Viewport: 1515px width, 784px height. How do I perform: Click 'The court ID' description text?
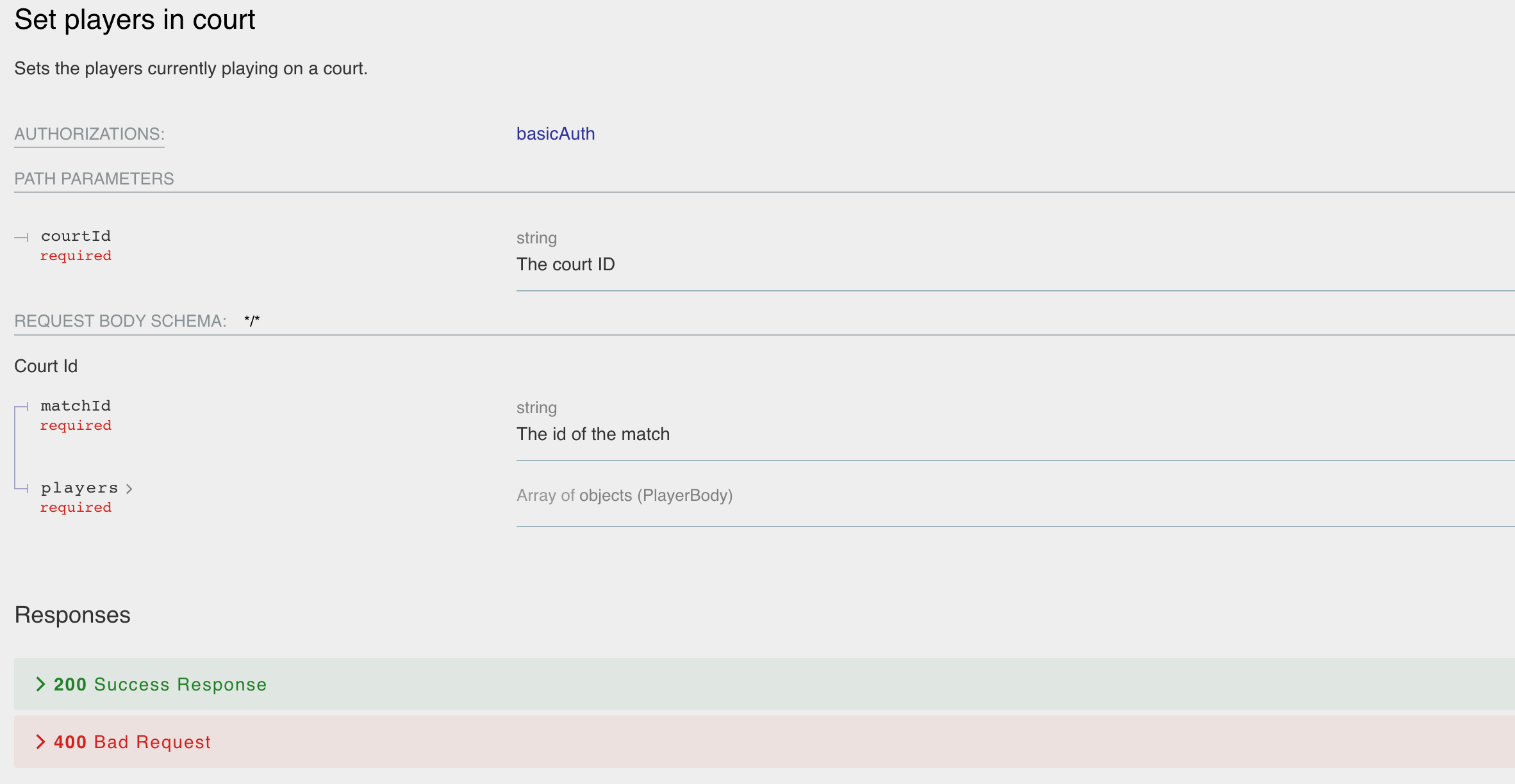click(566, 264)
